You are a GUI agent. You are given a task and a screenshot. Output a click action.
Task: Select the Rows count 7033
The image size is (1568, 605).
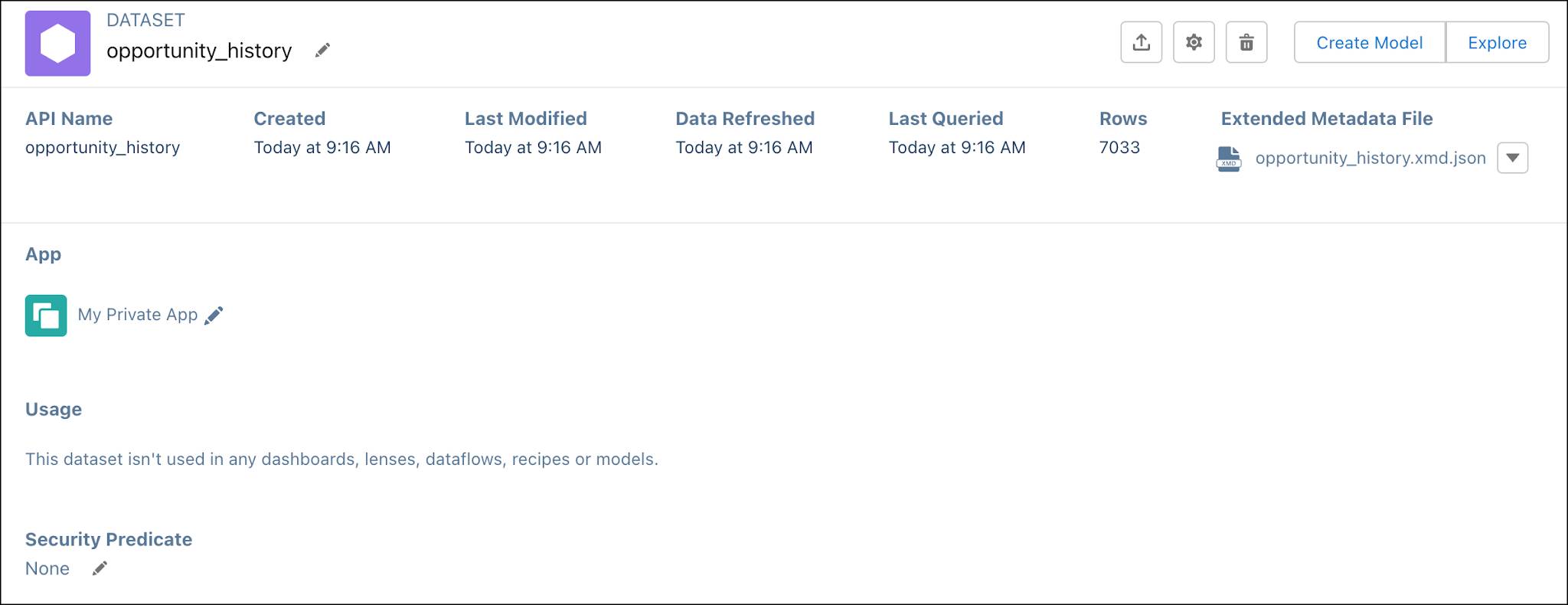[1119, 147]
